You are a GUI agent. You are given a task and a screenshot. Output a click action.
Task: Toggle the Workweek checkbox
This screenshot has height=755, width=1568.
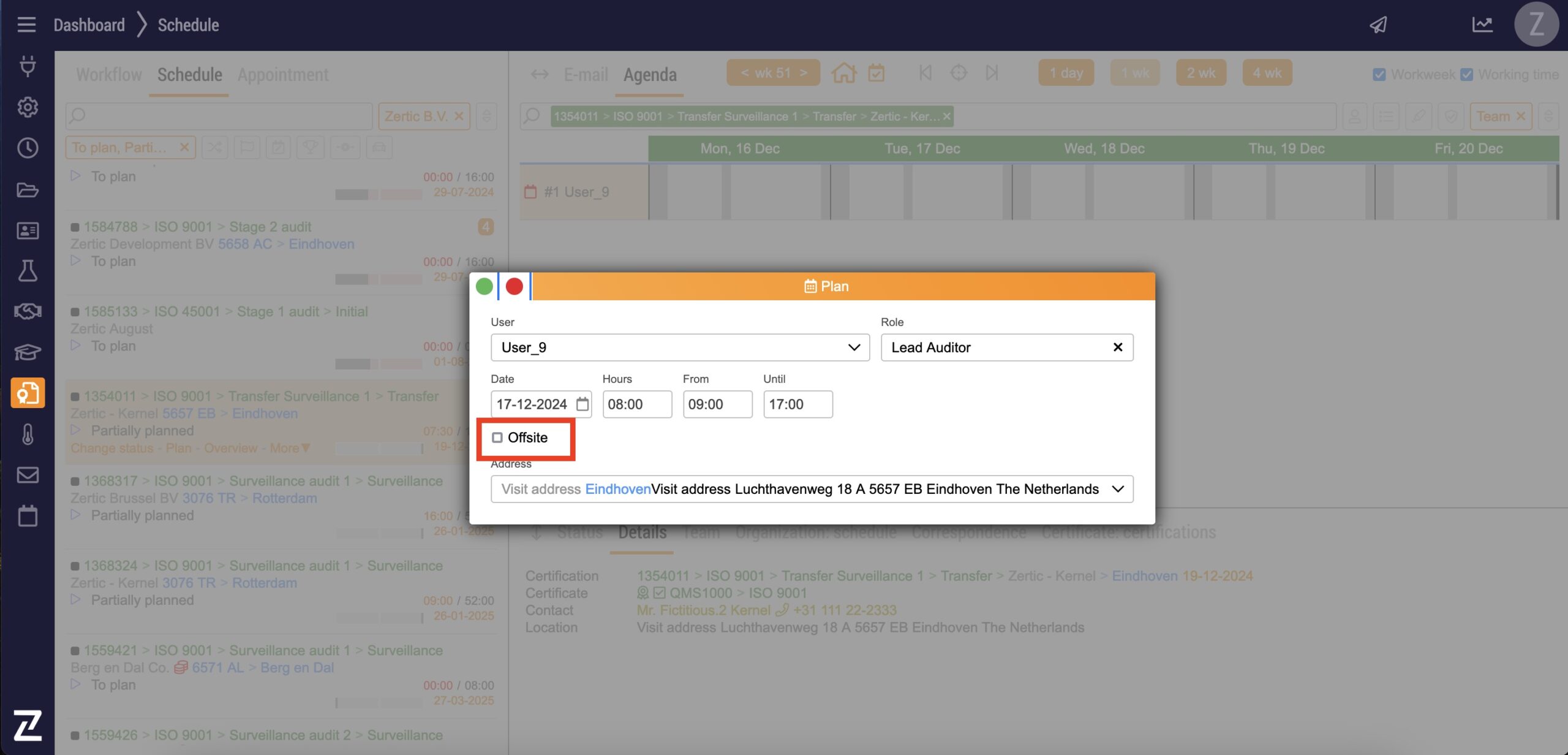point(1379,75)
